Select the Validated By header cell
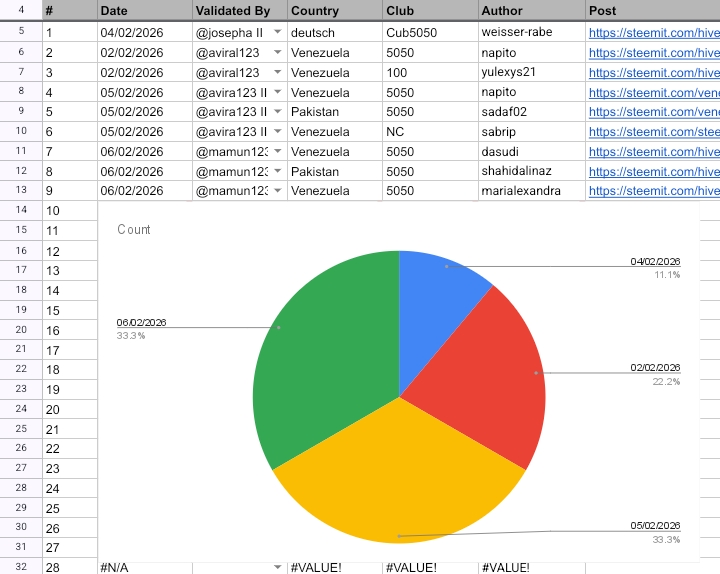The image size is (720, 574). point(240,11)
